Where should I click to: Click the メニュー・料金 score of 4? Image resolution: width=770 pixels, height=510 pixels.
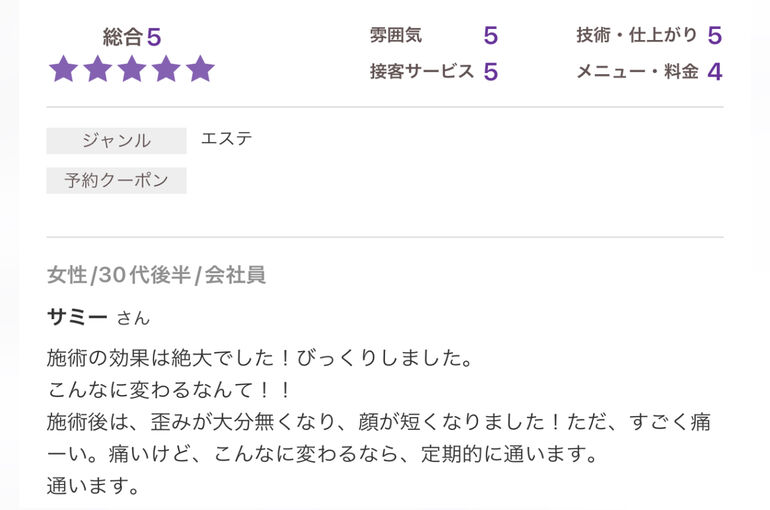click(x=715, y=72)
